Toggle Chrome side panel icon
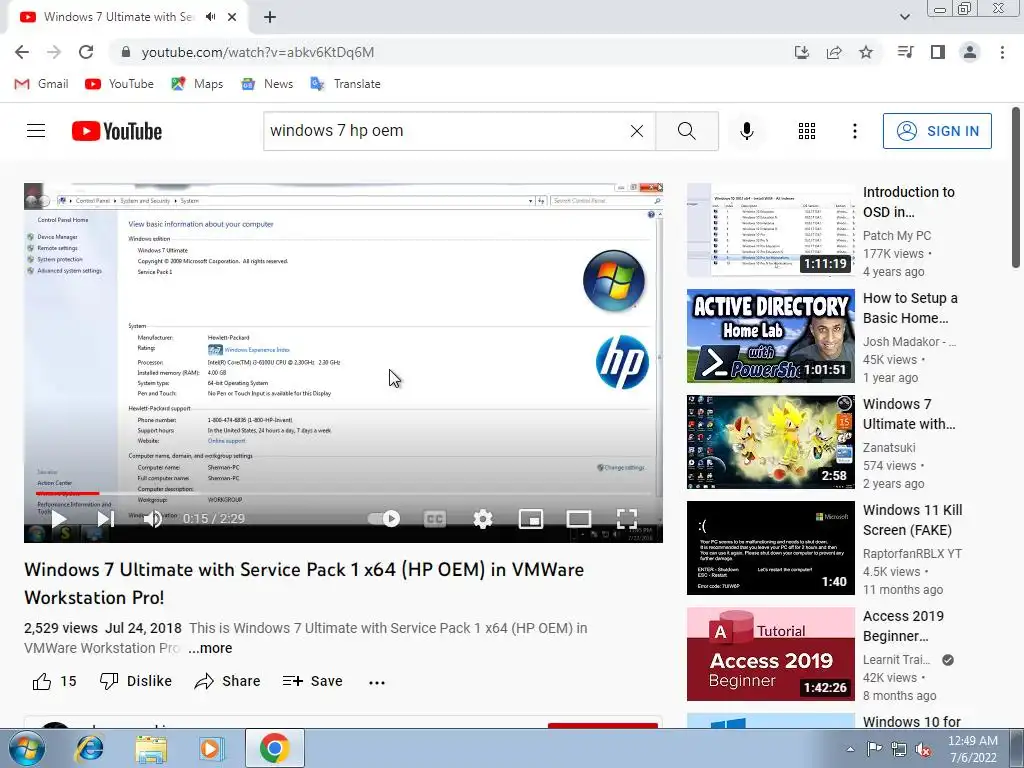This screenshot has height=768, width=1024. pos(938,52)
